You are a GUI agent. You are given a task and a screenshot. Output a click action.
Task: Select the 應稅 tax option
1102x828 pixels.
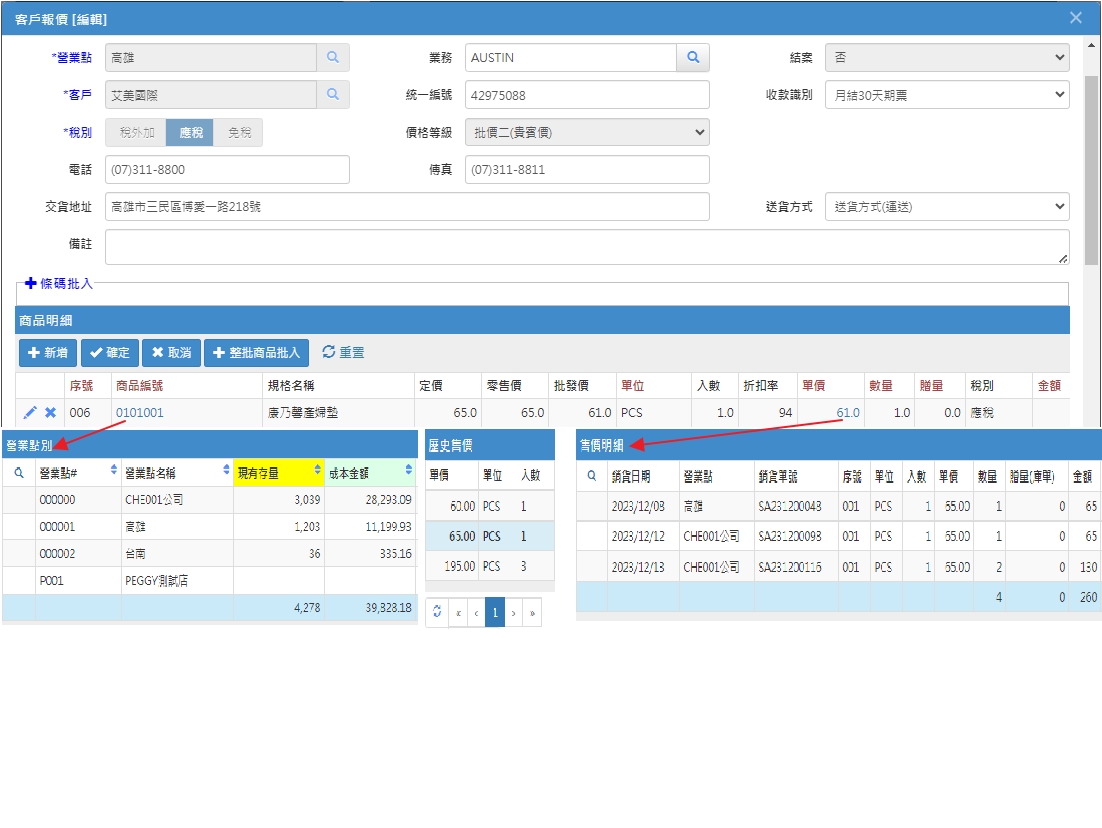[x=190, y=132]
